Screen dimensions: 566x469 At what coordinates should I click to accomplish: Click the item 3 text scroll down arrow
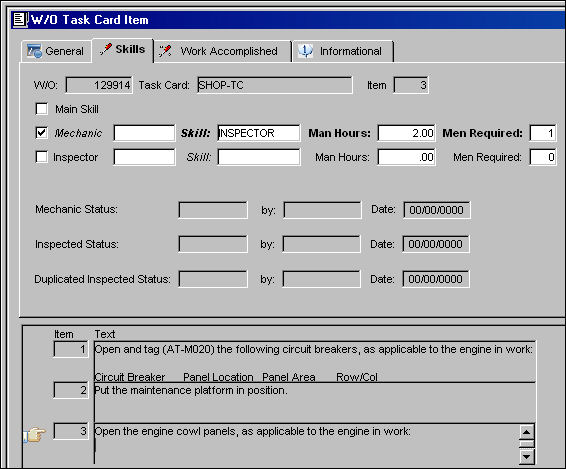[x=527, y=457]
